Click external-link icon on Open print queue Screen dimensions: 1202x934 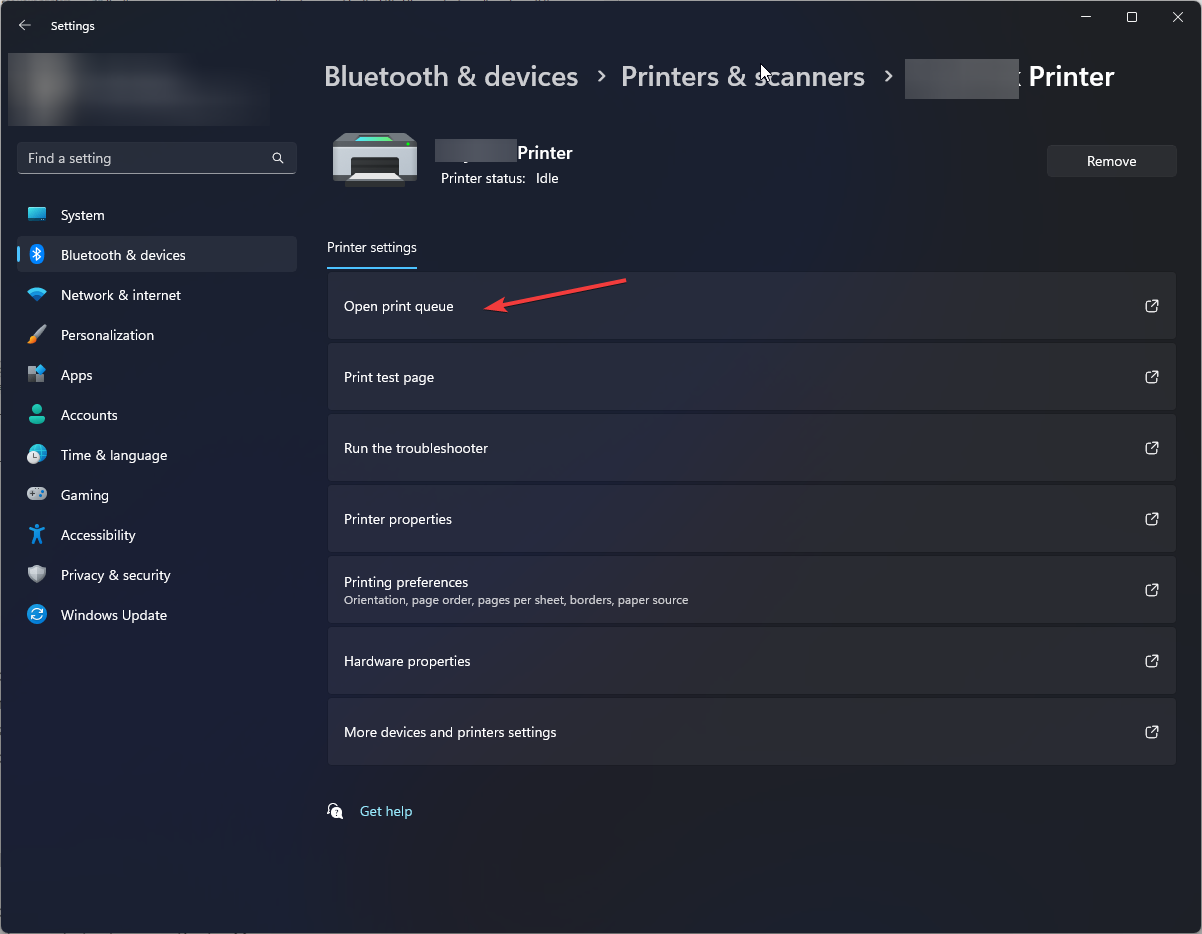[x=1152, y=306]
